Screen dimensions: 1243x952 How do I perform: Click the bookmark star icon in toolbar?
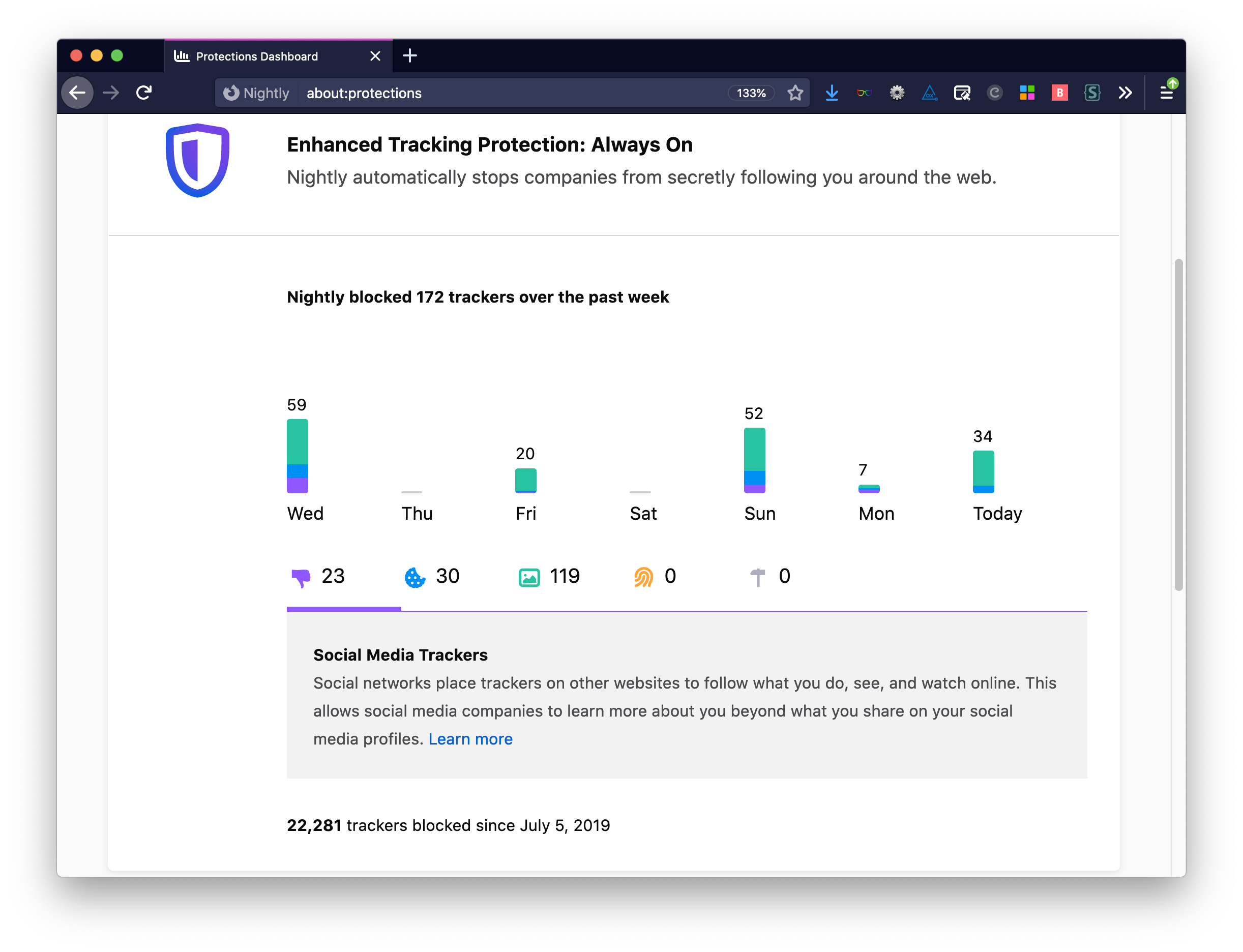(795, 93)
